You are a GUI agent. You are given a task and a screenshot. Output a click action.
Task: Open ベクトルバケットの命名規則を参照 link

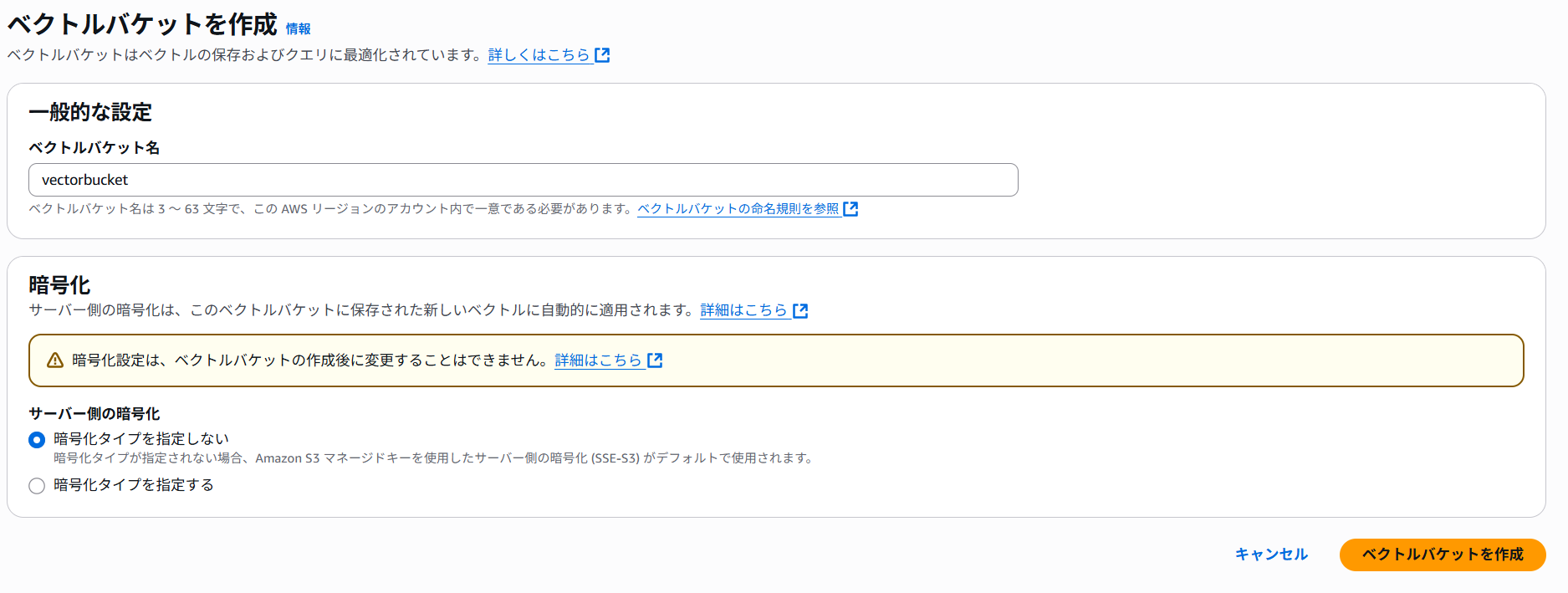point(738,209)
